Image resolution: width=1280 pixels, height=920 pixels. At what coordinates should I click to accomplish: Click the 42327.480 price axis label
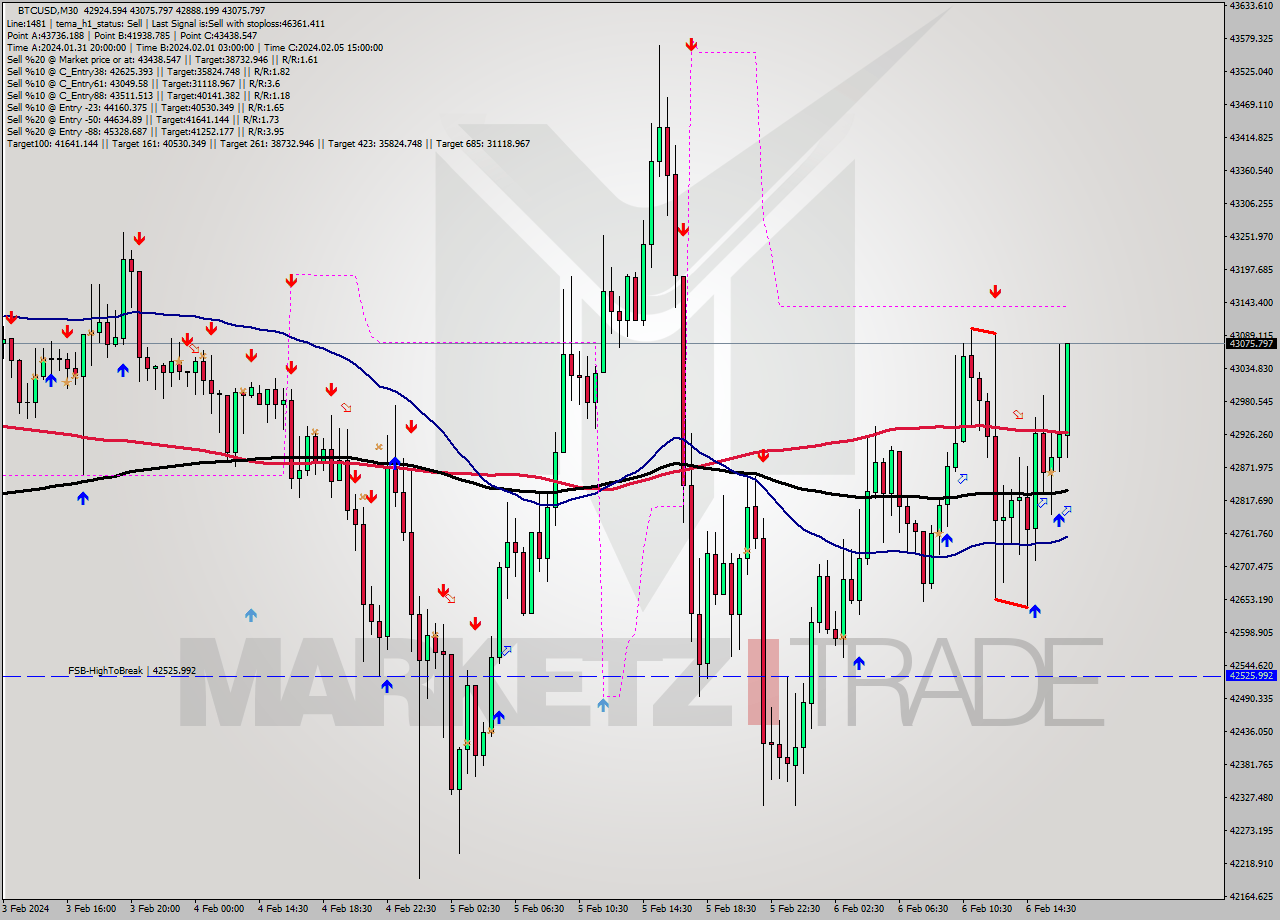pos(1251,797)
